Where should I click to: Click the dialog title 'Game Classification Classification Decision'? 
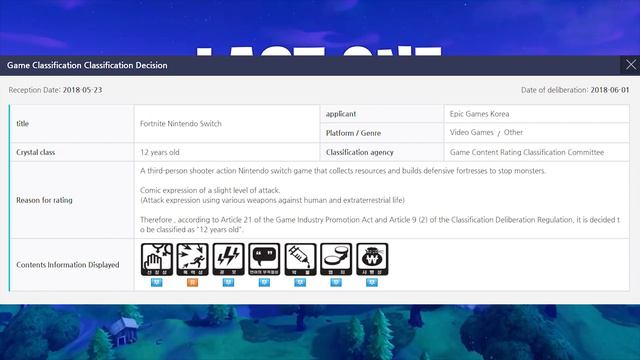coord(87,65)
